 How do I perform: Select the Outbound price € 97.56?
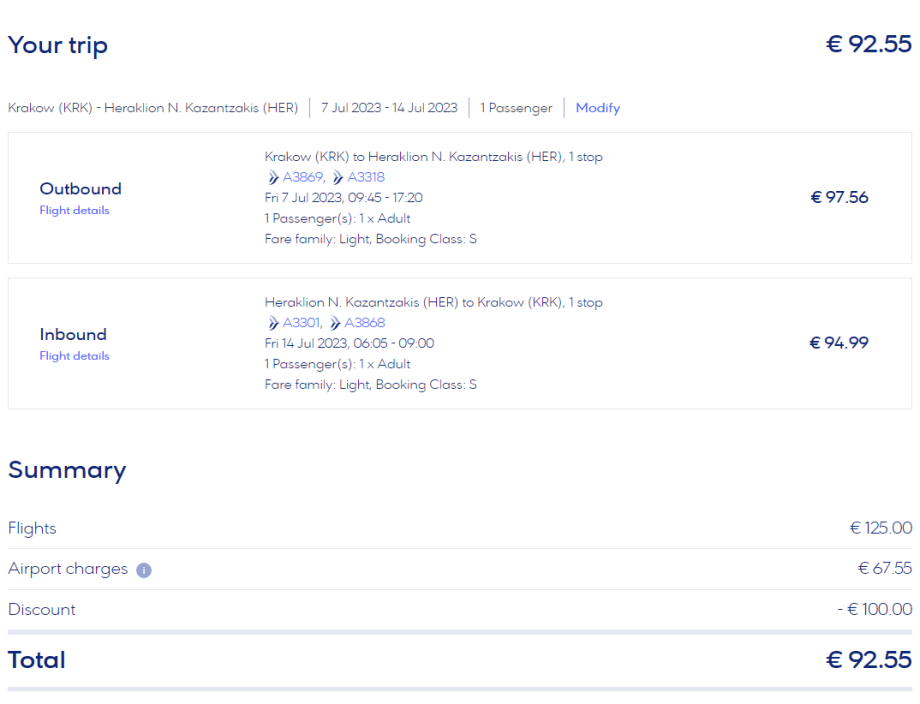[x=839, y=197]
